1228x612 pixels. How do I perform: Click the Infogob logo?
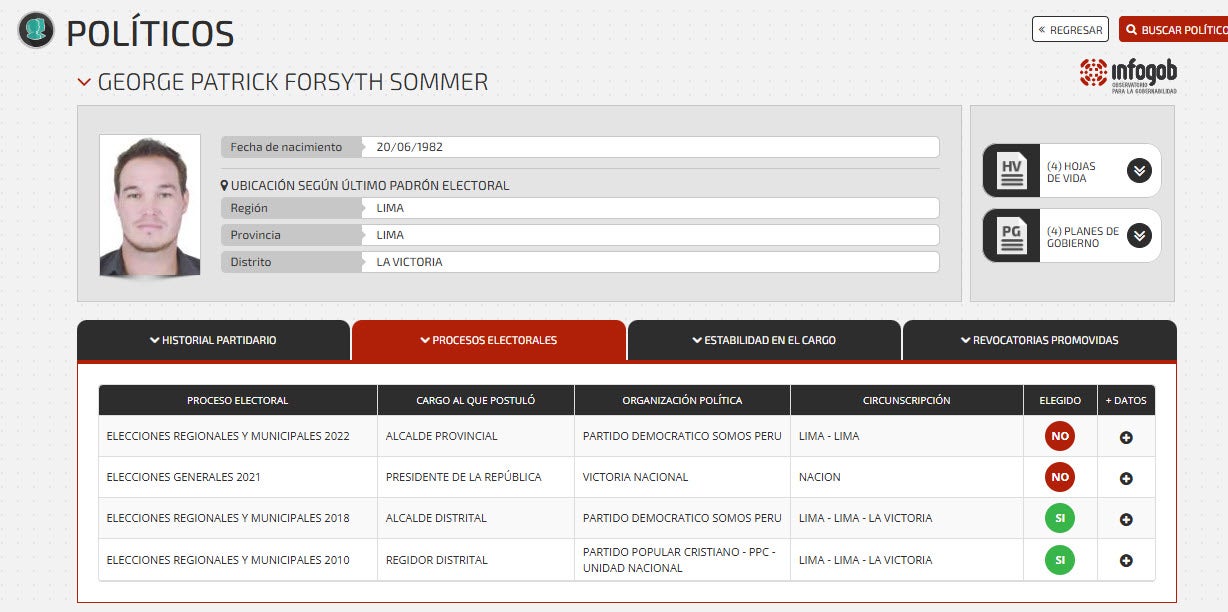[x=1128, y=75]
